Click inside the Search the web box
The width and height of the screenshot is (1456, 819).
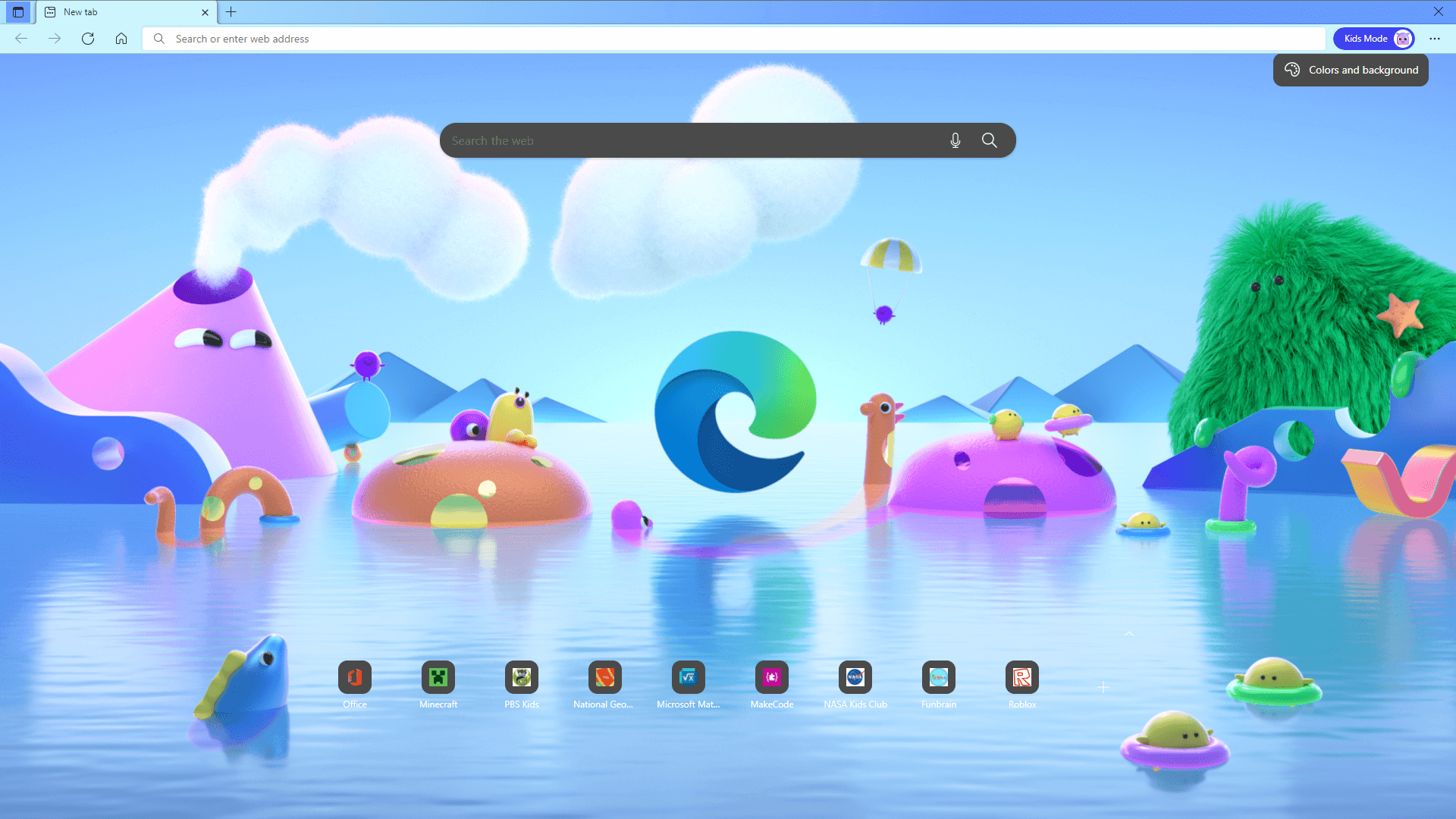tap(682, 140)
